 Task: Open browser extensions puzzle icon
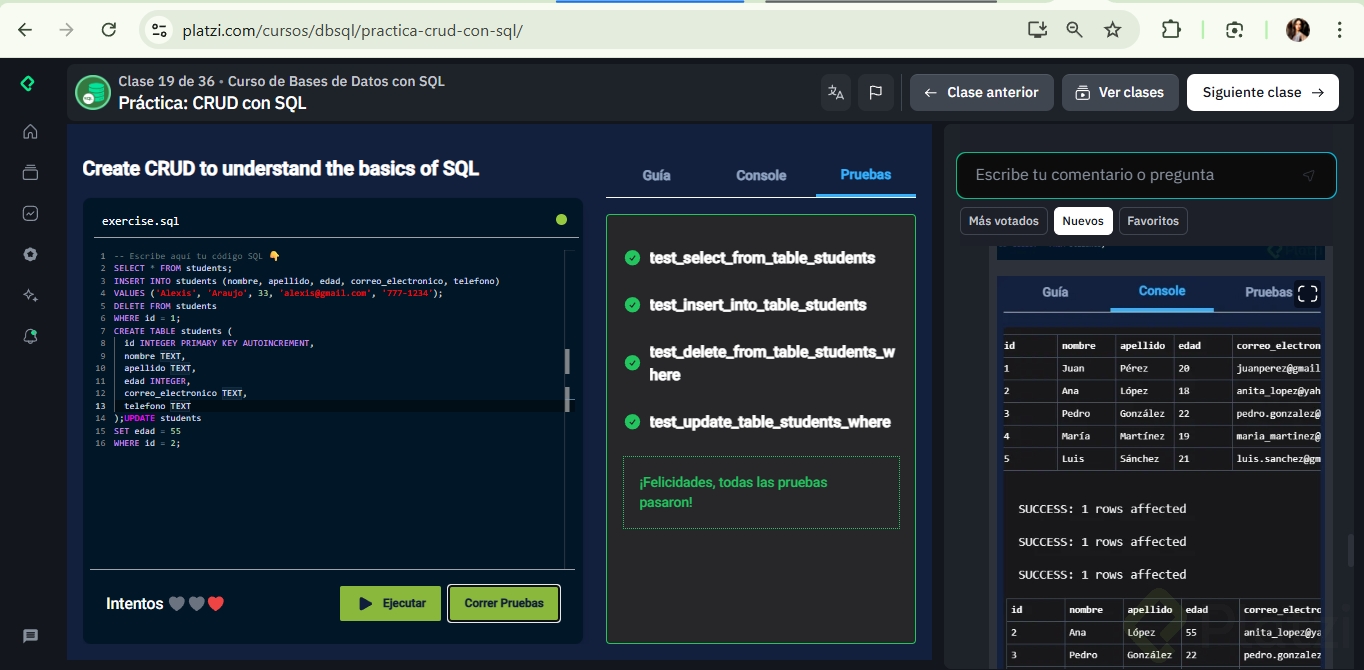1171,30
